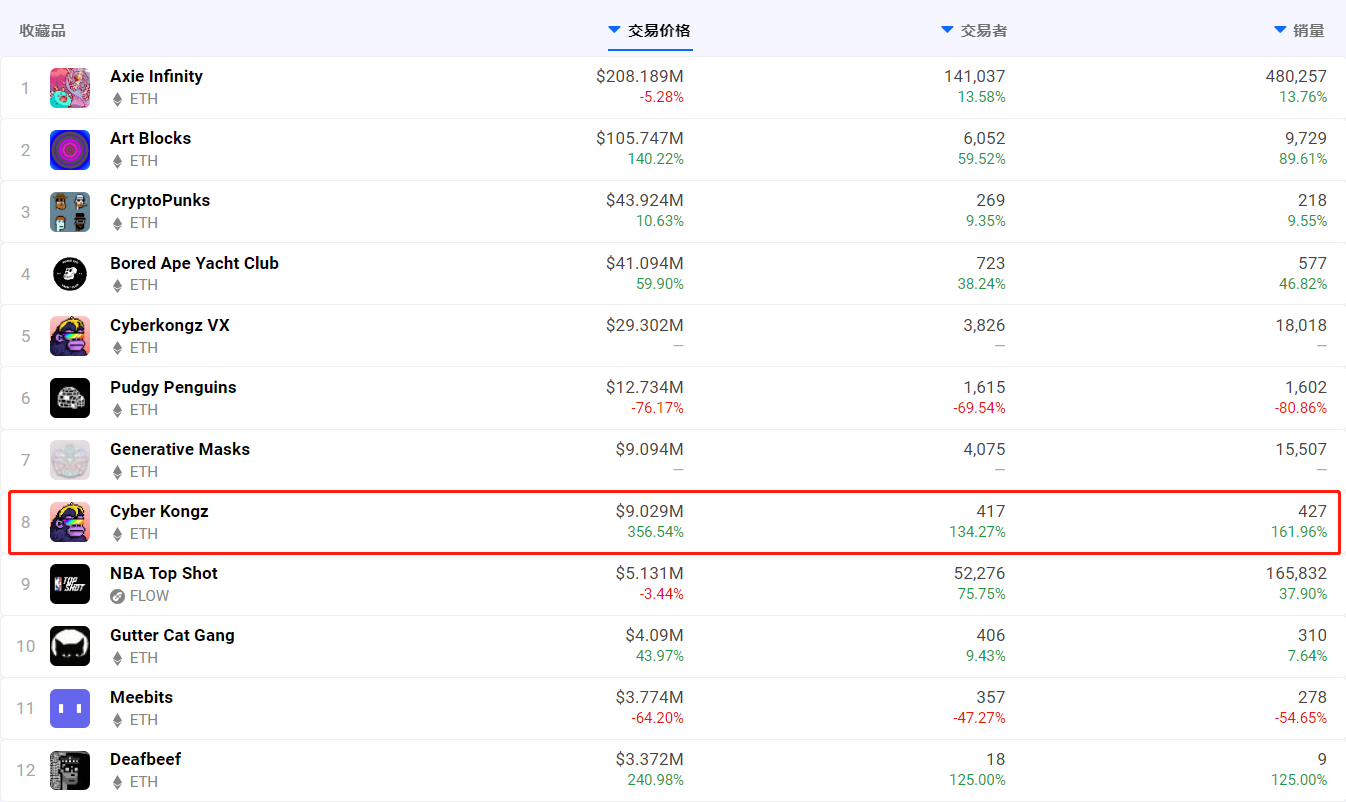The height and width of the screenshot is (802, 1346).
Task: Open the CryptoPunks collection link
Action: coord(160,200)
